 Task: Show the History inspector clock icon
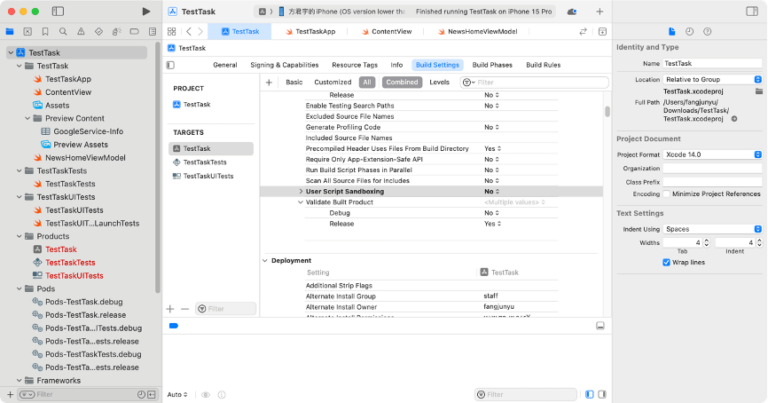tap(691, 32)
